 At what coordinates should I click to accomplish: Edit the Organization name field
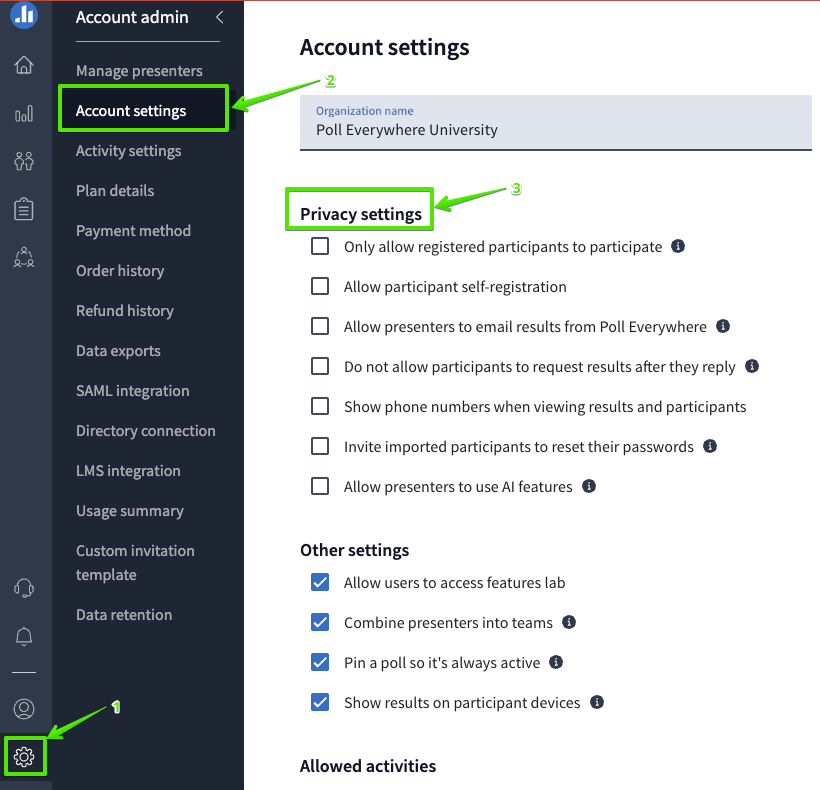click(x=555, y=122)
